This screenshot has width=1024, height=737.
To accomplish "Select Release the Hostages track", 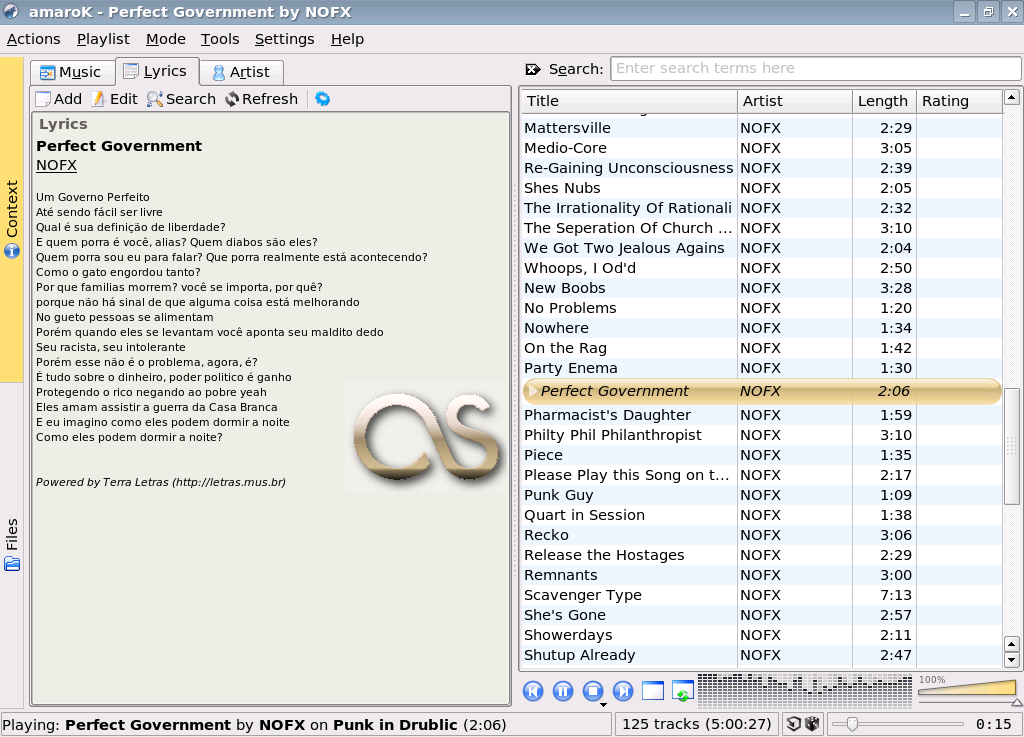I will [x=761, y=556].
